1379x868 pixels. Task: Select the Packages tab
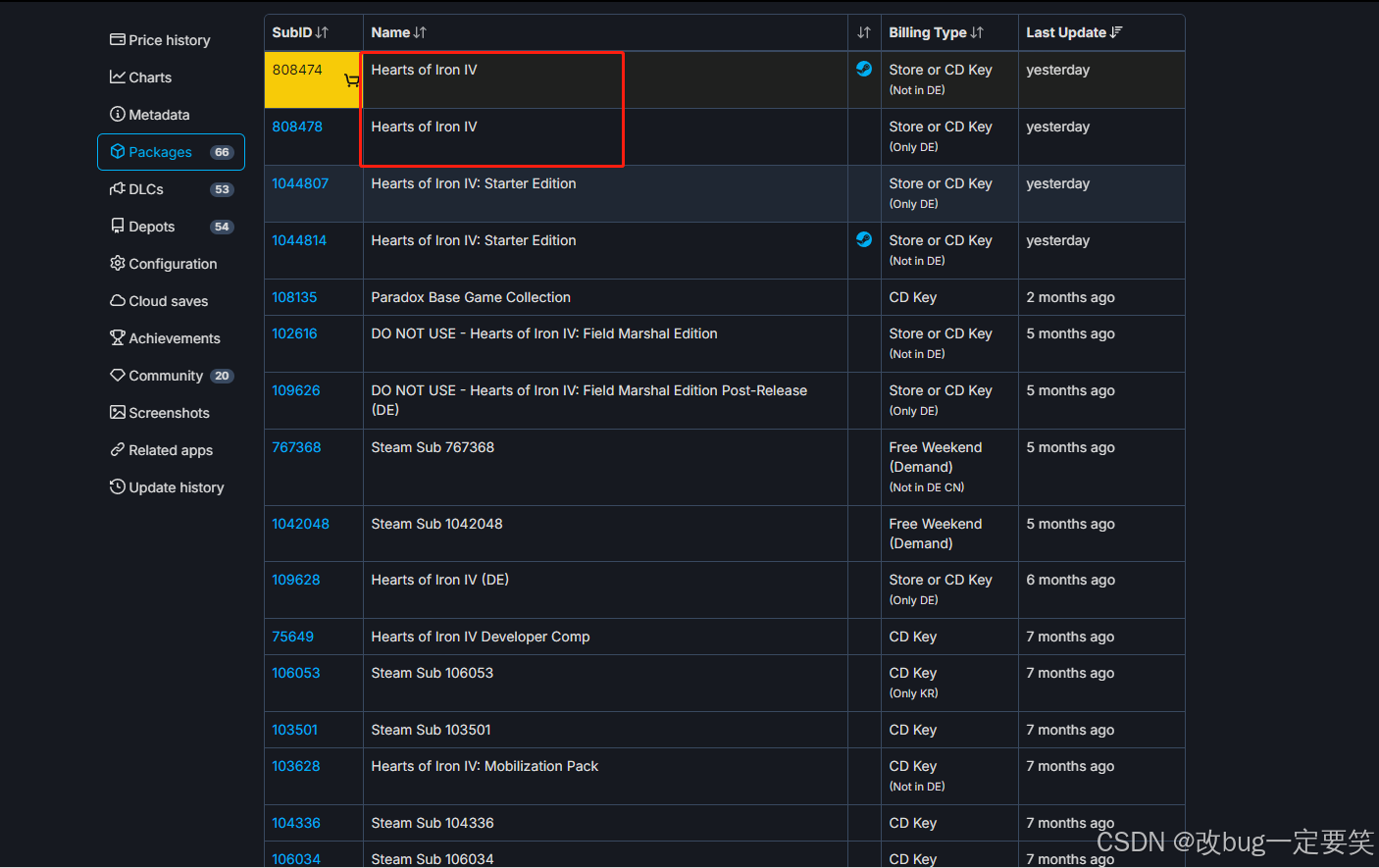pyautogui.click(x=171, y=152)
